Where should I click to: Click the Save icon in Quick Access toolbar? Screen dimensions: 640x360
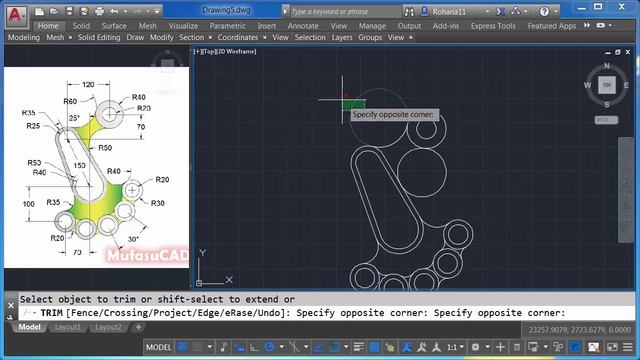tap(69, 11)
